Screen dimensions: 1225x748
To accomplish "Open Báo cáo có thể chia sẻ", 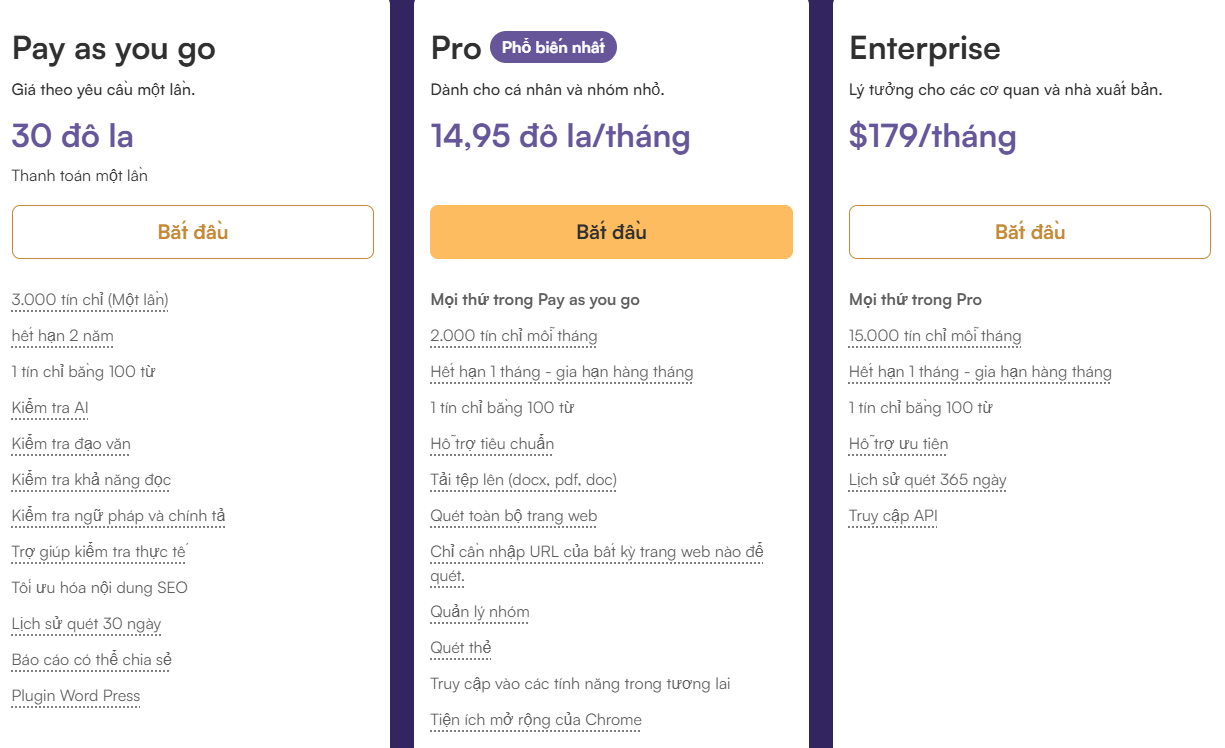I will tap(92, 660).
